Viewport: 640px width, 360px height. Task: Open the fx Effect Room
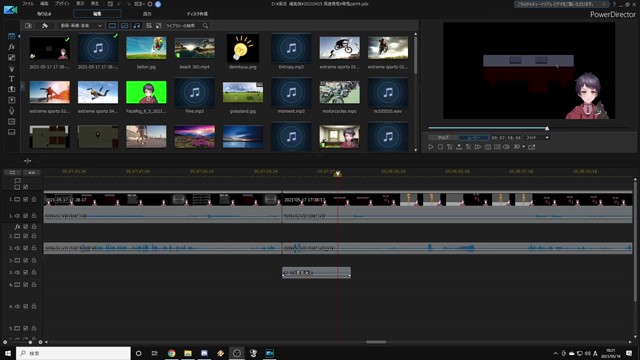point(11,47)
